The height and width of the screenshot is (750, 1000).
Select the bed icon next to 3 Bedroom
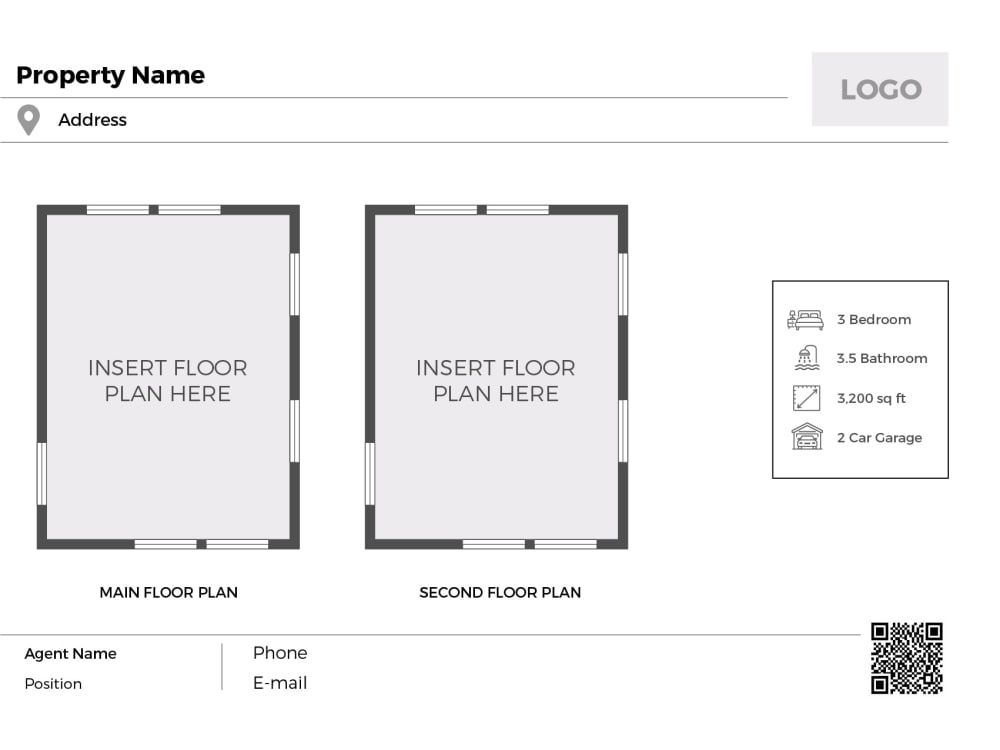pos(805,320)
